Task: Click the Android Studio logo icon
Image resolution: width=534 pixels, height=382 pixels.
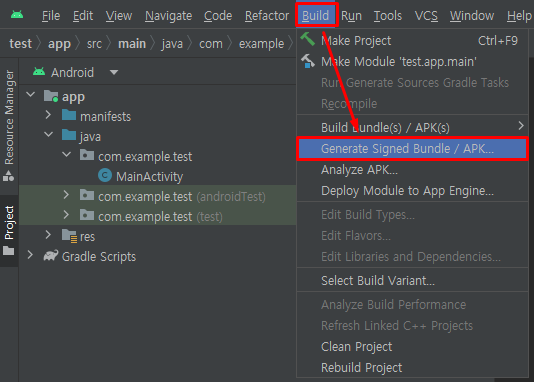Action: point(17,15)
